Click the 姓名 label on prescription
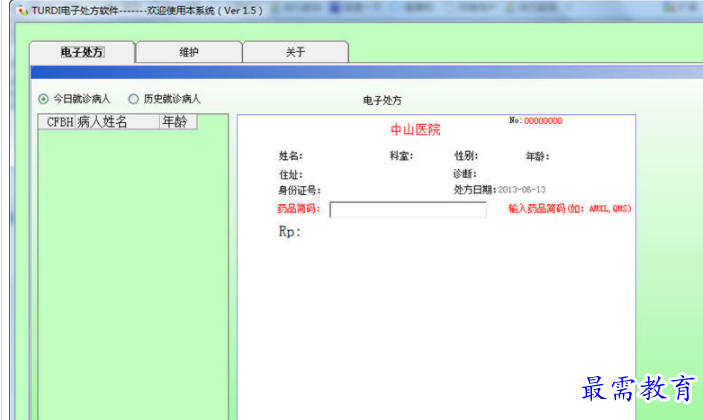The image size is (703, 420). coord(291,156)
